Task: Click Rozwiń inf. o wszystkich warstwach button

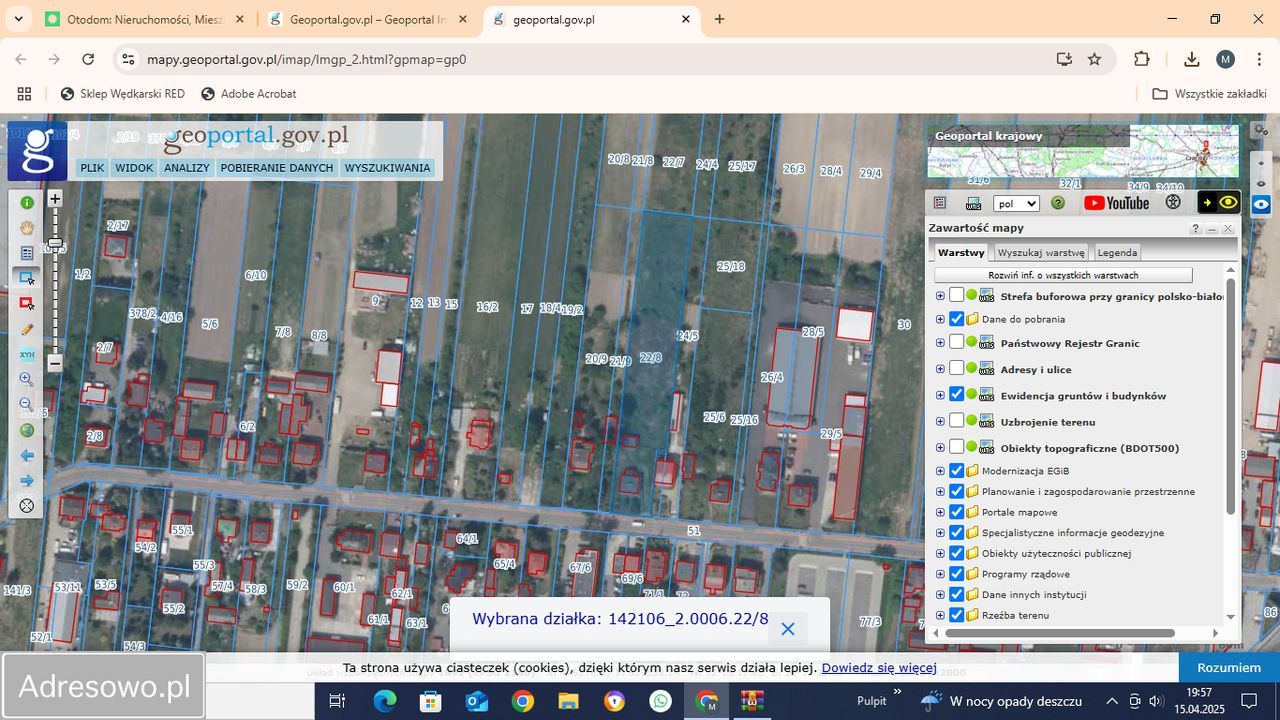Action: point(1063,275)
